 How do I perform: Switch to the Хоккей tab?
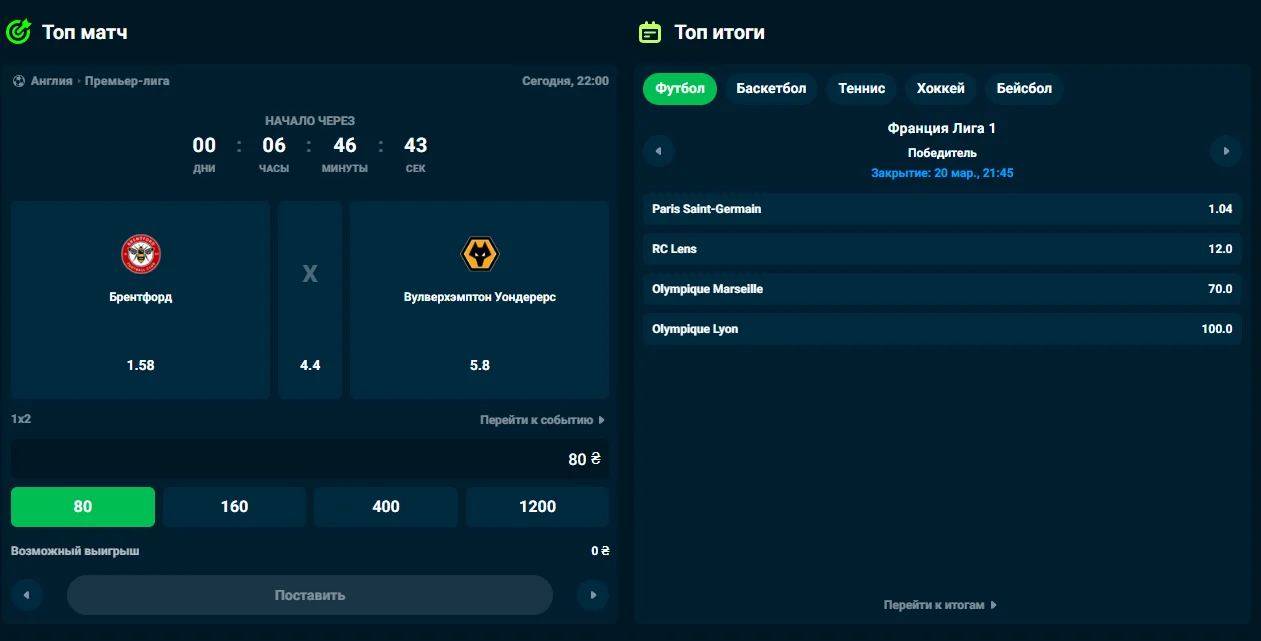[x=941, y=88]
